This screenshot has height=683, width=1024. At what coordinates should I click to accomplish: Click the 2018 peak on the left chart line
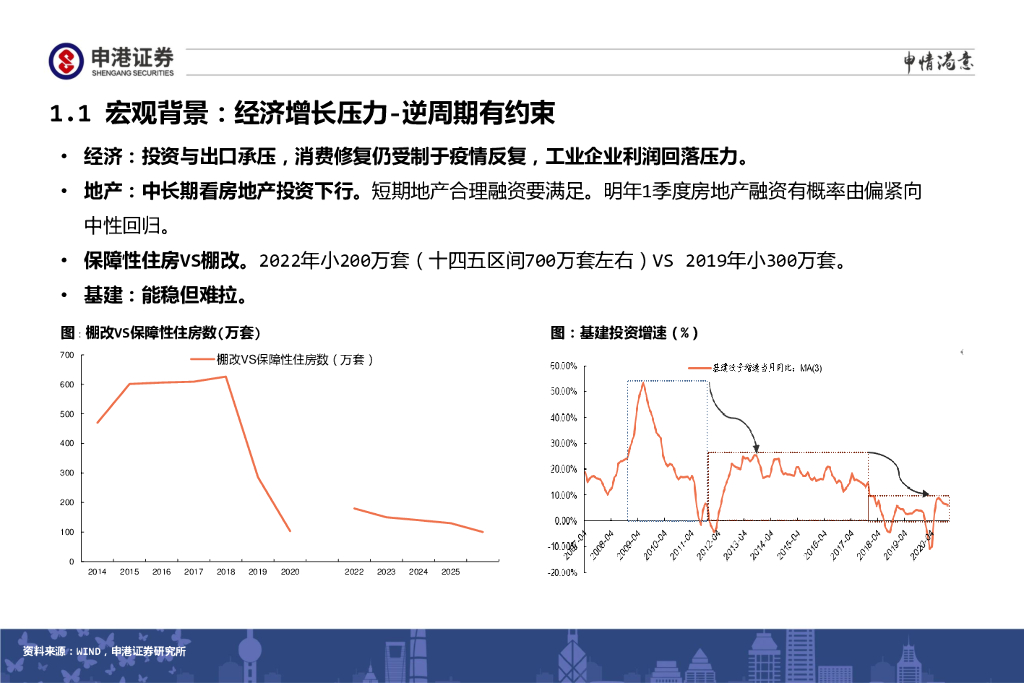[227, 376]
